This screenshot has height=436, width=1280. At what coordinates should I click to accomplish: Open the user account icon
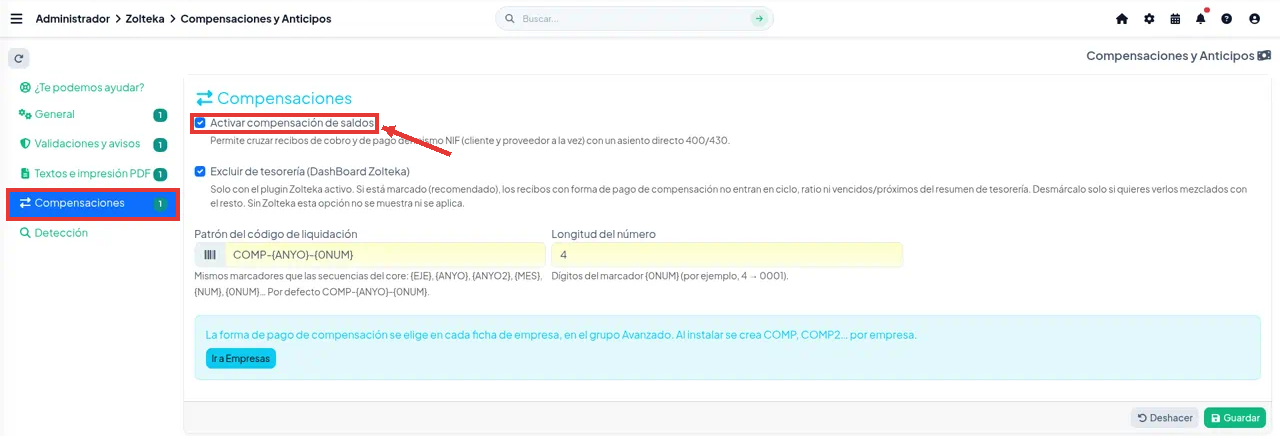(x=1254, y=19)
